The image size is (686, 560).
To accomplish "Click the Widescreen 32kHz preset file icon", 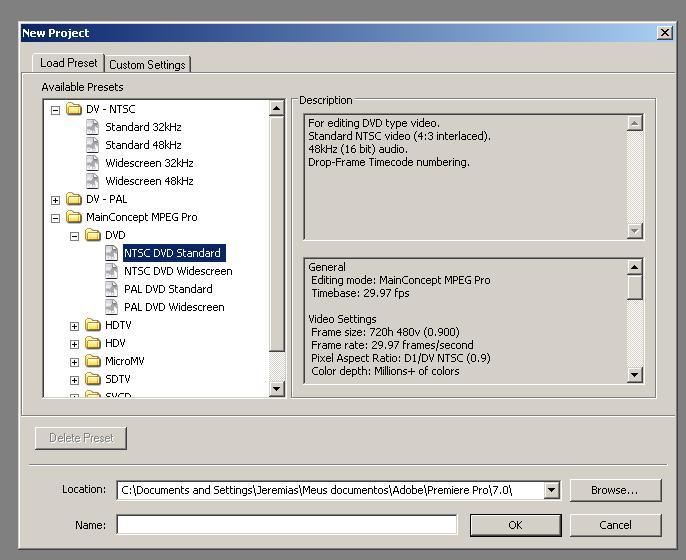I will (92, 163).
